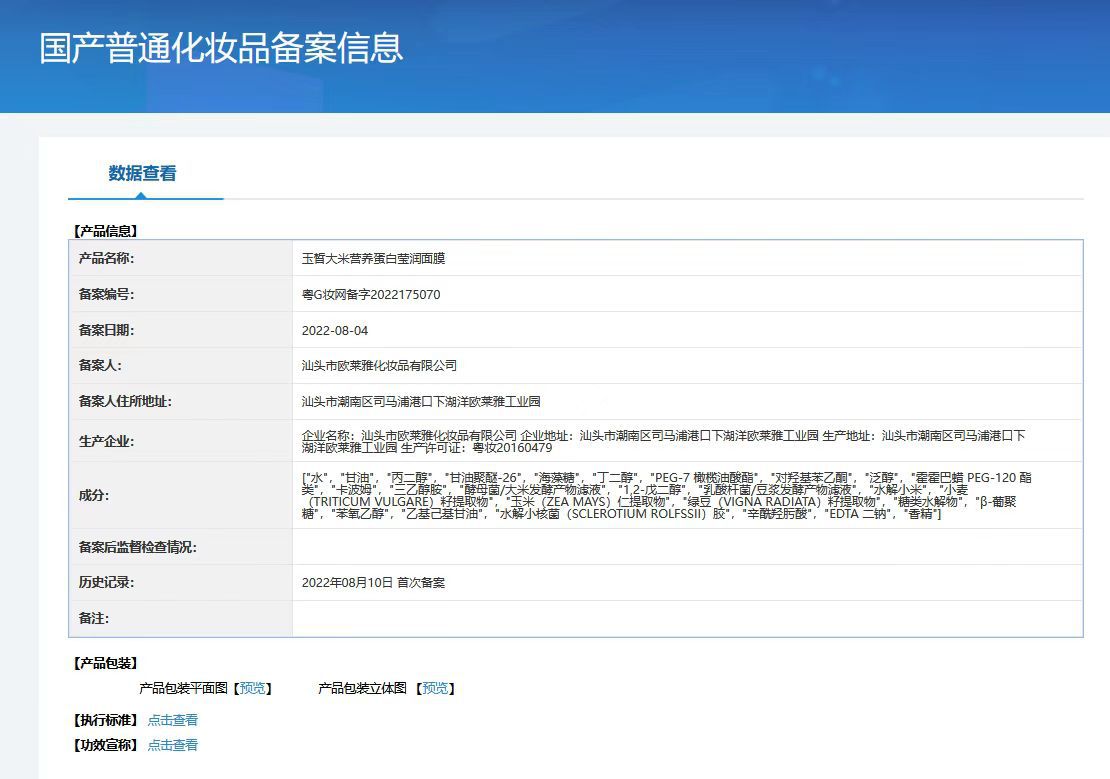Click the 备注: row label
This screenshot has height=779, width=1110.
tap(93, 618)
